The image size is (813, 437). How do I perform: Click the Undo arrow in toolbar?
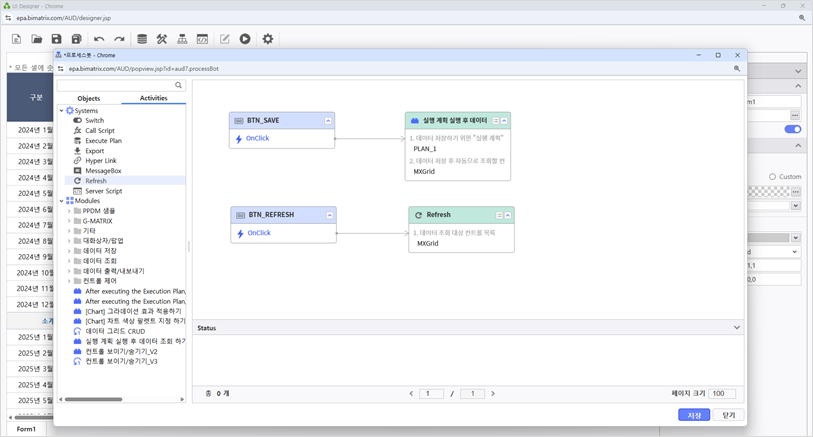tap(99, 39)
